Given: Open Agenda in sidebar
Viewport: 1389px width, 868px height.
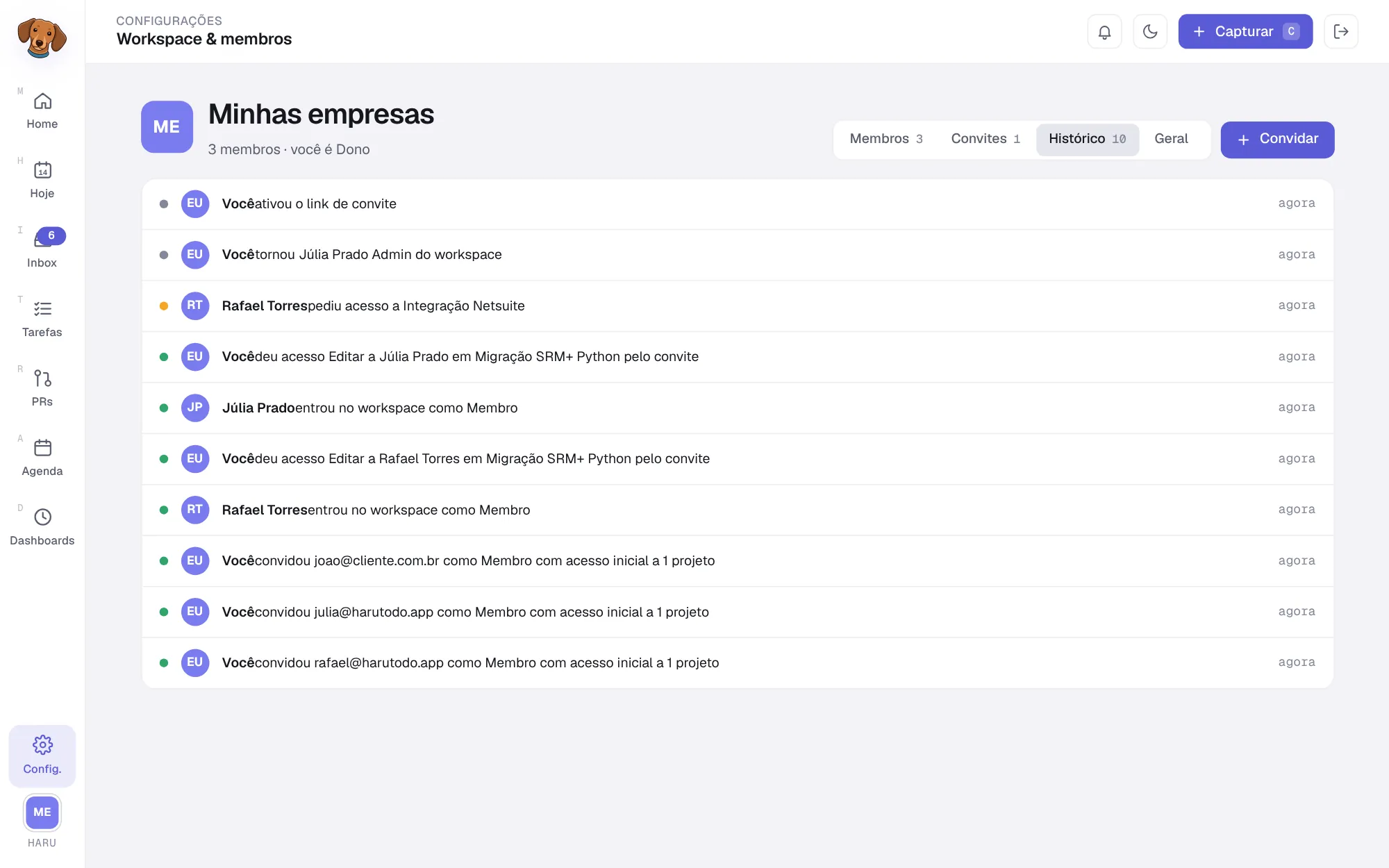Looking at the screenshot, I should tap(42, 458).
